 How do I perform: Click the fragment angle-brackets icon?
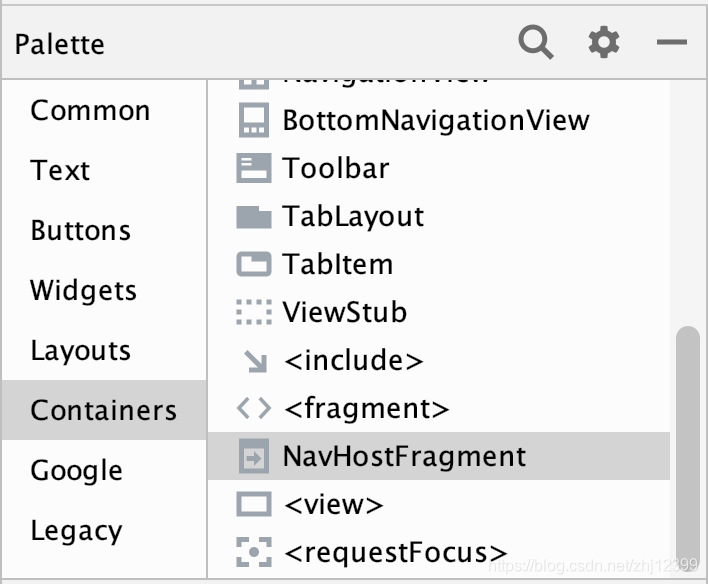pyautogui.click(x=254, y=408)
